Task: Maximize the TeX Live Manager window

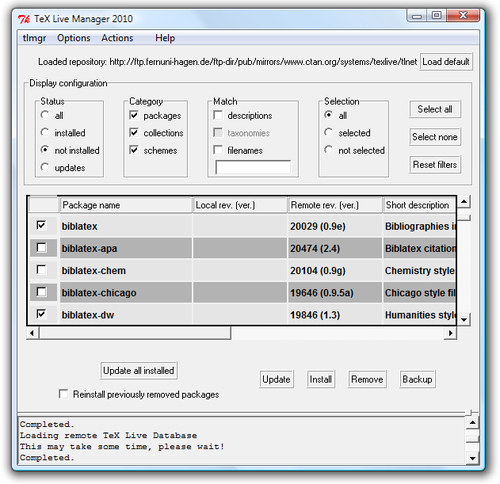Action: point(436,15)
